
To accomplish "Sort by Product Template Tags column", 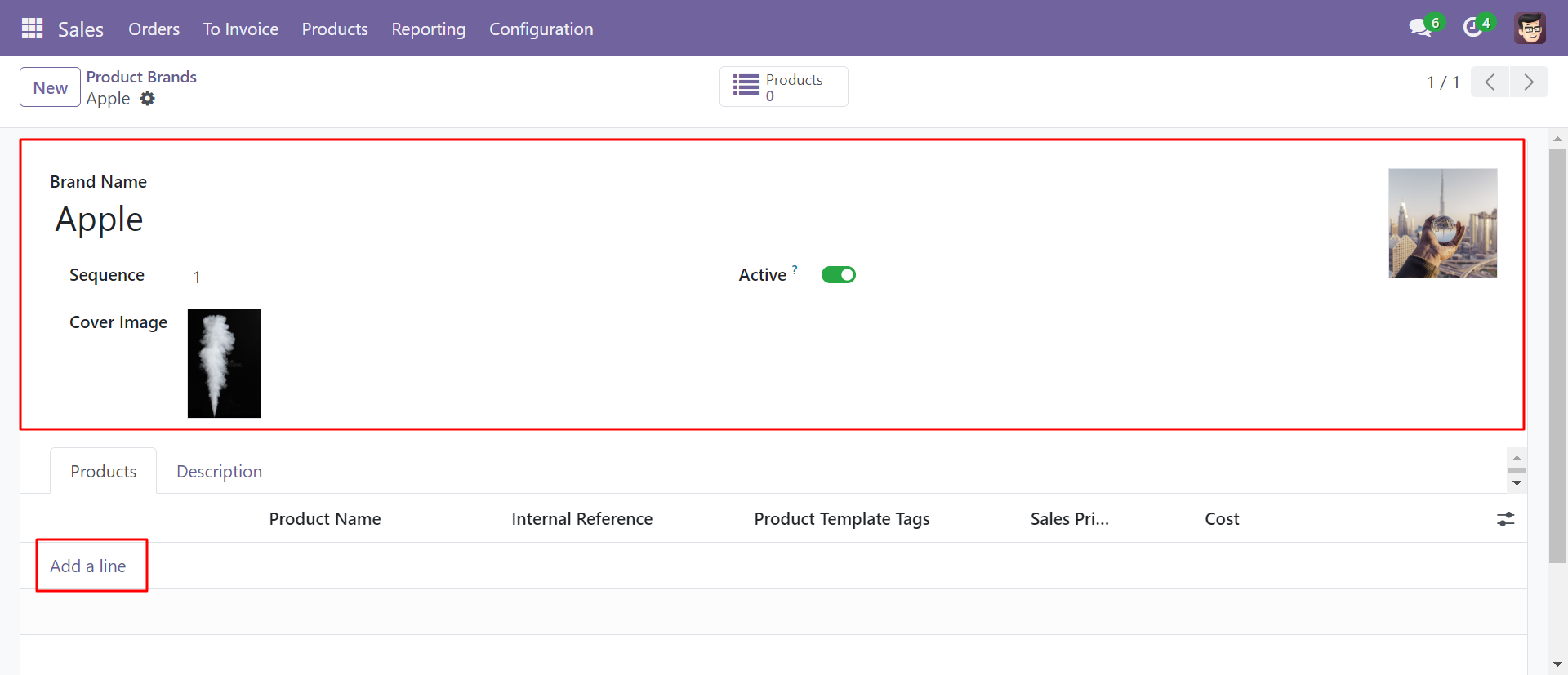I will [x=842, y=519].
